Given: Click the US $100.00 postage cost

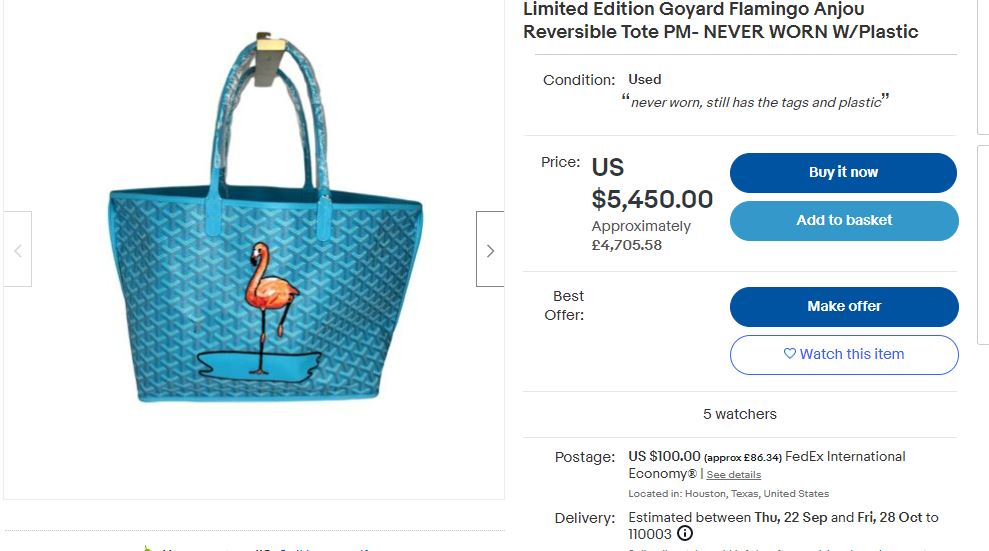Looking at the screenshot, I should click(x=664, y=456).
